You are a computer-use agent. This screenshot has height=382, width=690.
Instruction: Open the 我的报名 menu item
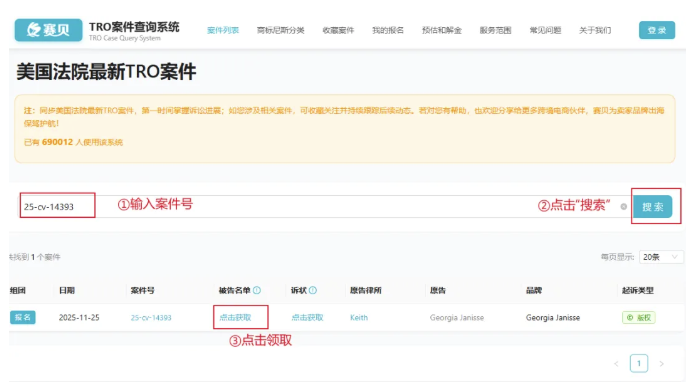point(388,30)
